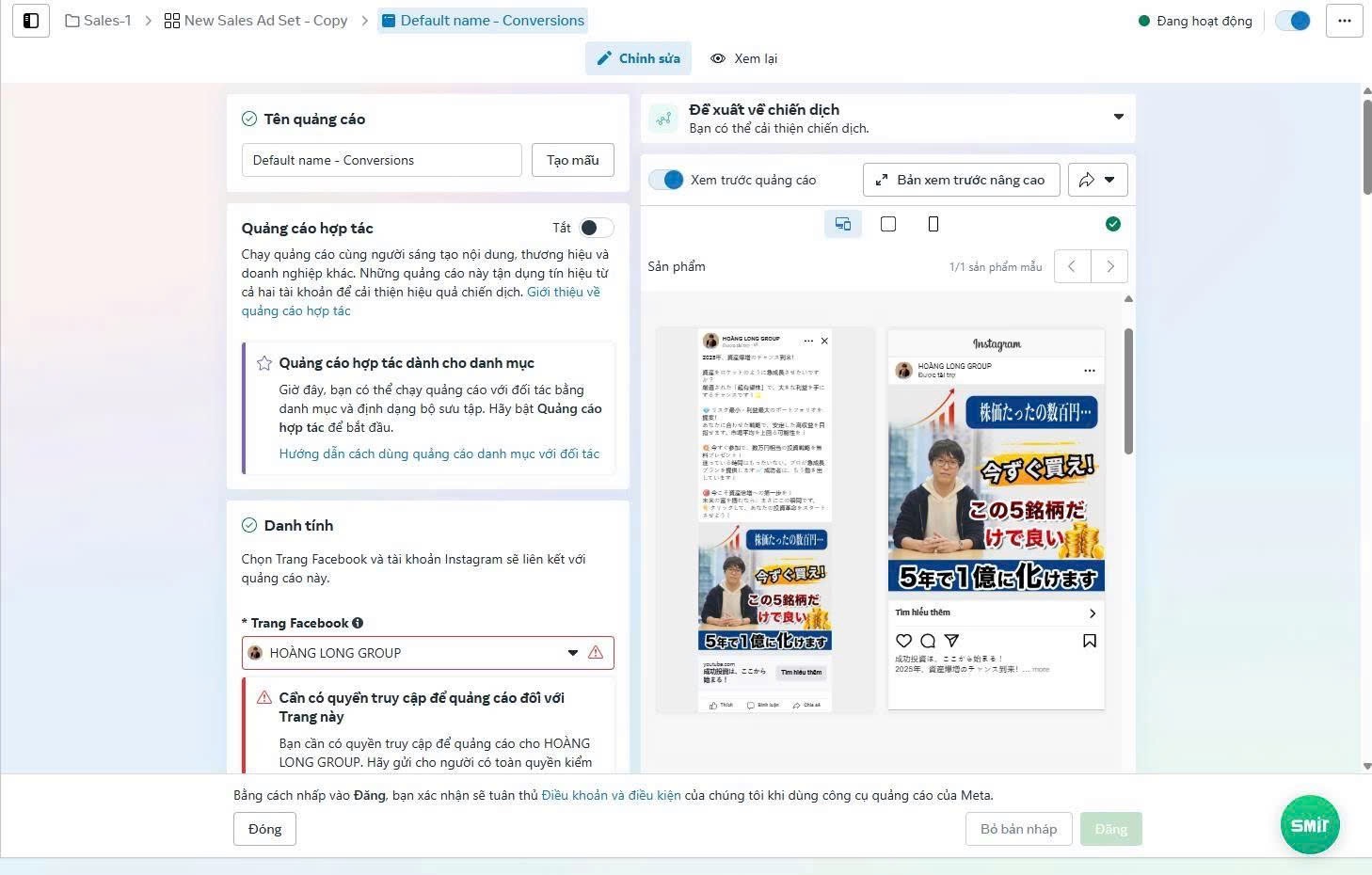Screen dimensions: 1372x875
Task: Open Giới thiệu về quảng cáo hợp tác link
Action: [x=421, y=301]
